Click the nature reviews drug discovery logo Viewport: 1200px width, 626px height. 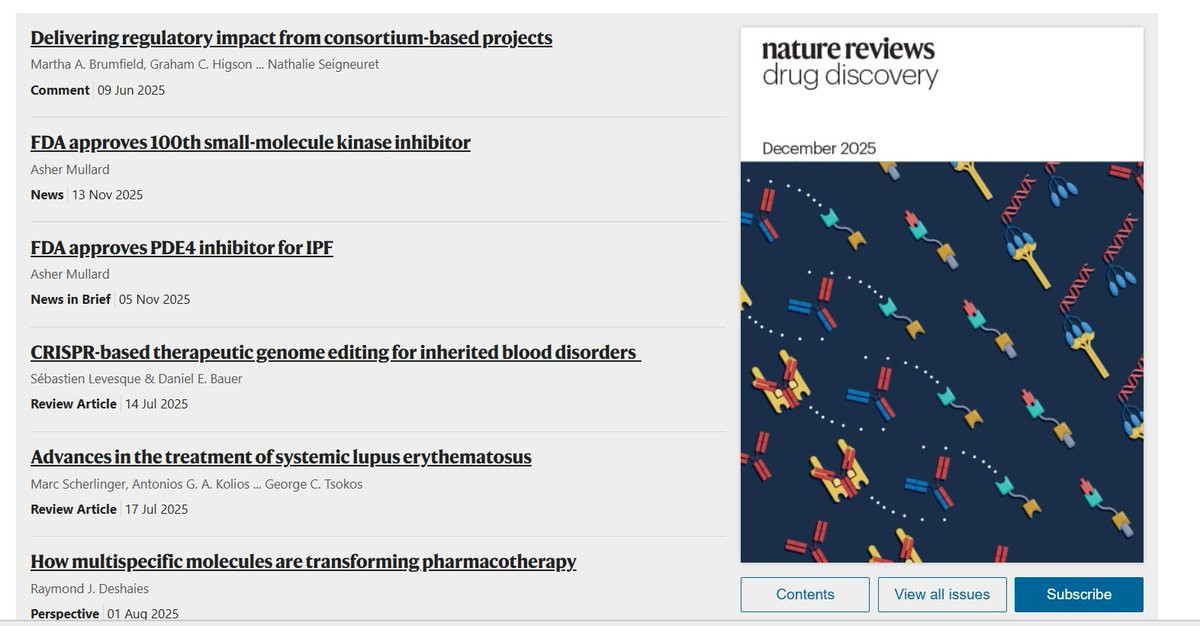pos(849,62)
